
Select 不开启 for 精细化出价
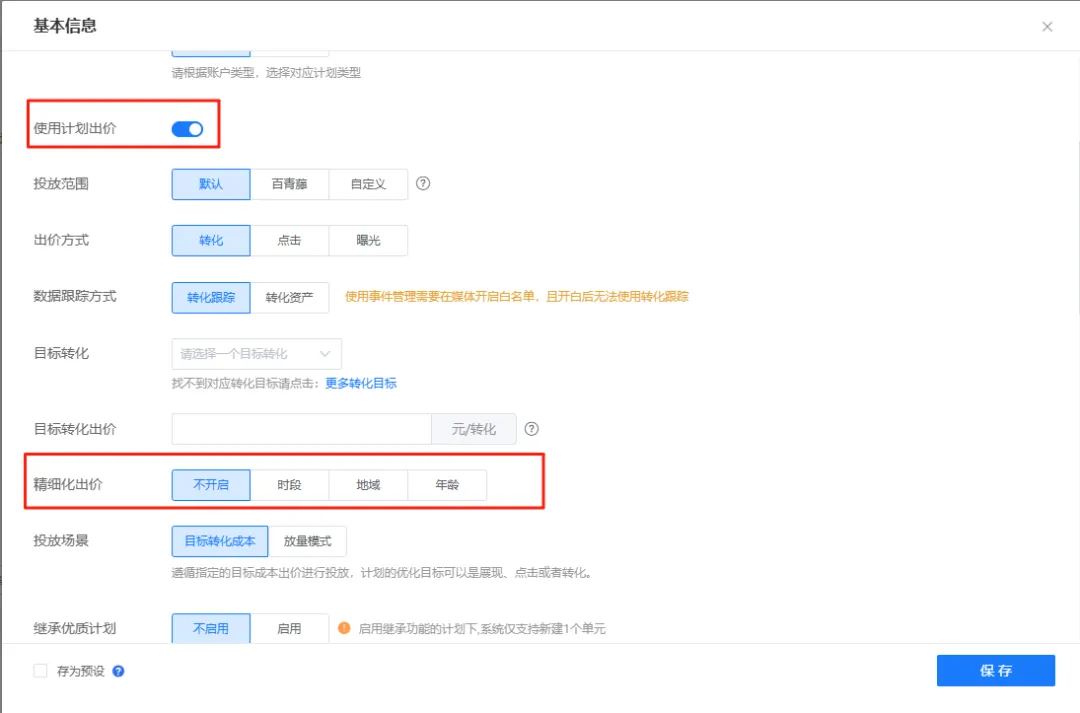pyautogui.click(x=211, y=485)
